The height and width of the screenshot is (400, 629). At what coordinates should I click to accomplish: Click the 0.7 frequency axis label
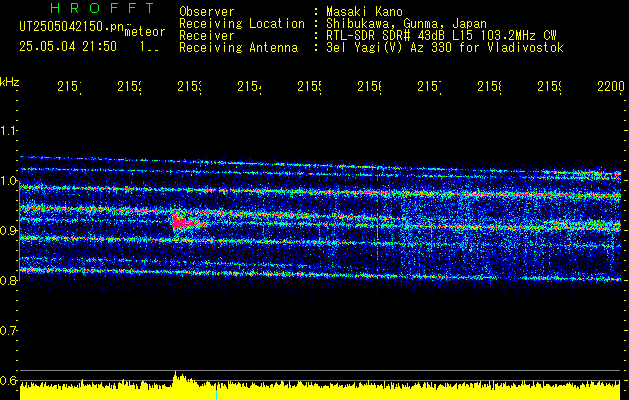9,331
